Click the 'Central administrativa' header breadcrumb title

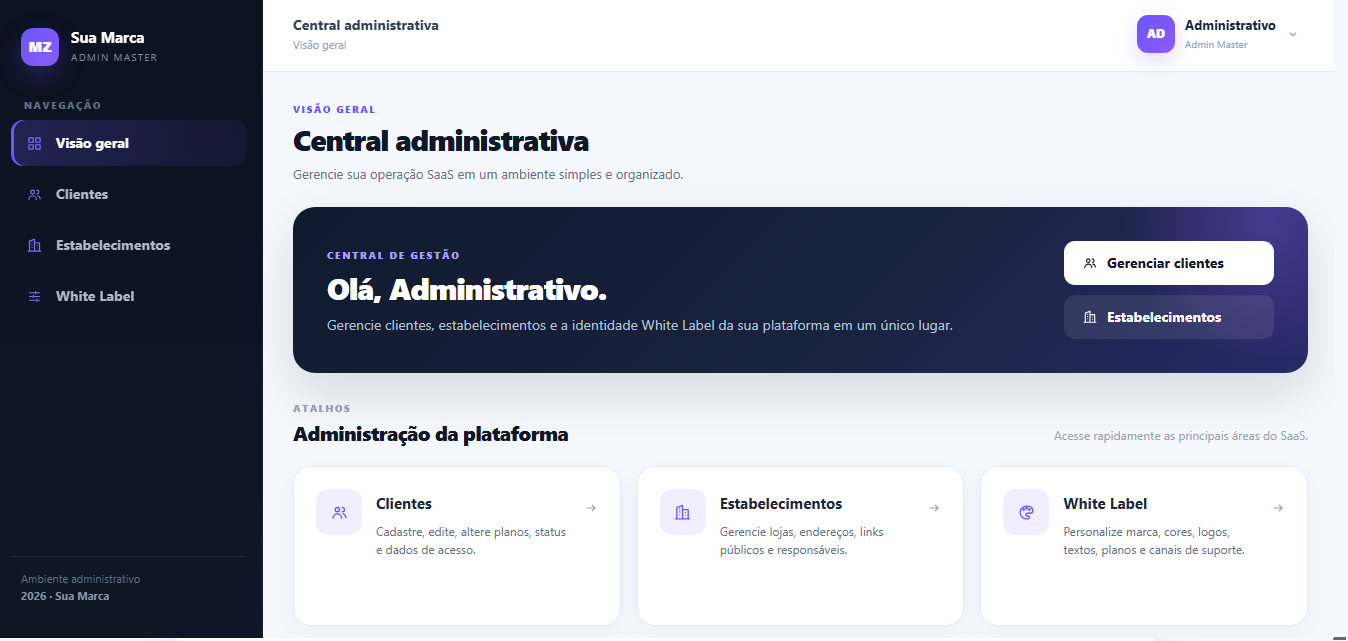tap(366, 25)
